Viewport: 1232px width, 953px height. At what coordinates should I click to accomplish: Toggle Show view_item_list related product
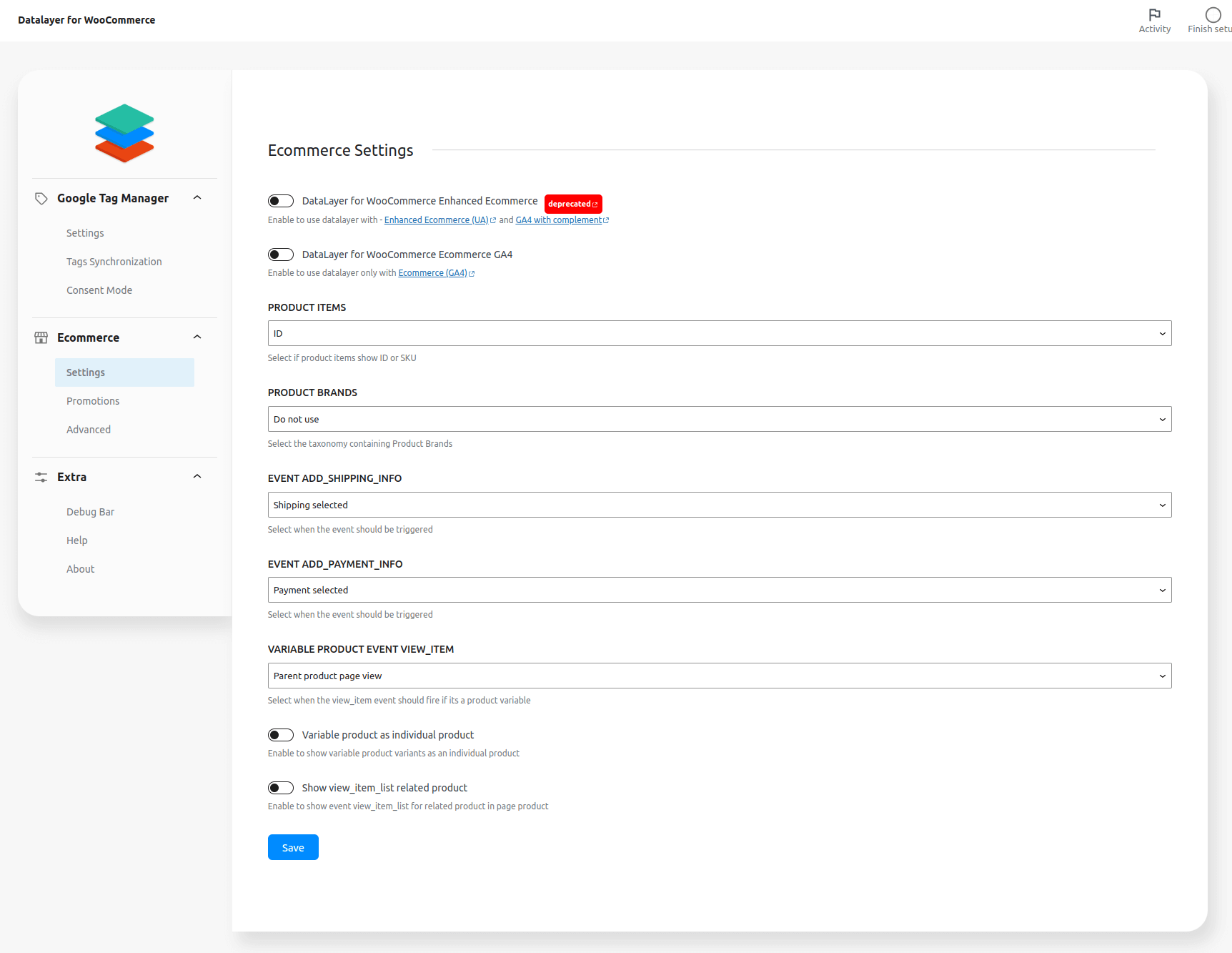point(281,787)
